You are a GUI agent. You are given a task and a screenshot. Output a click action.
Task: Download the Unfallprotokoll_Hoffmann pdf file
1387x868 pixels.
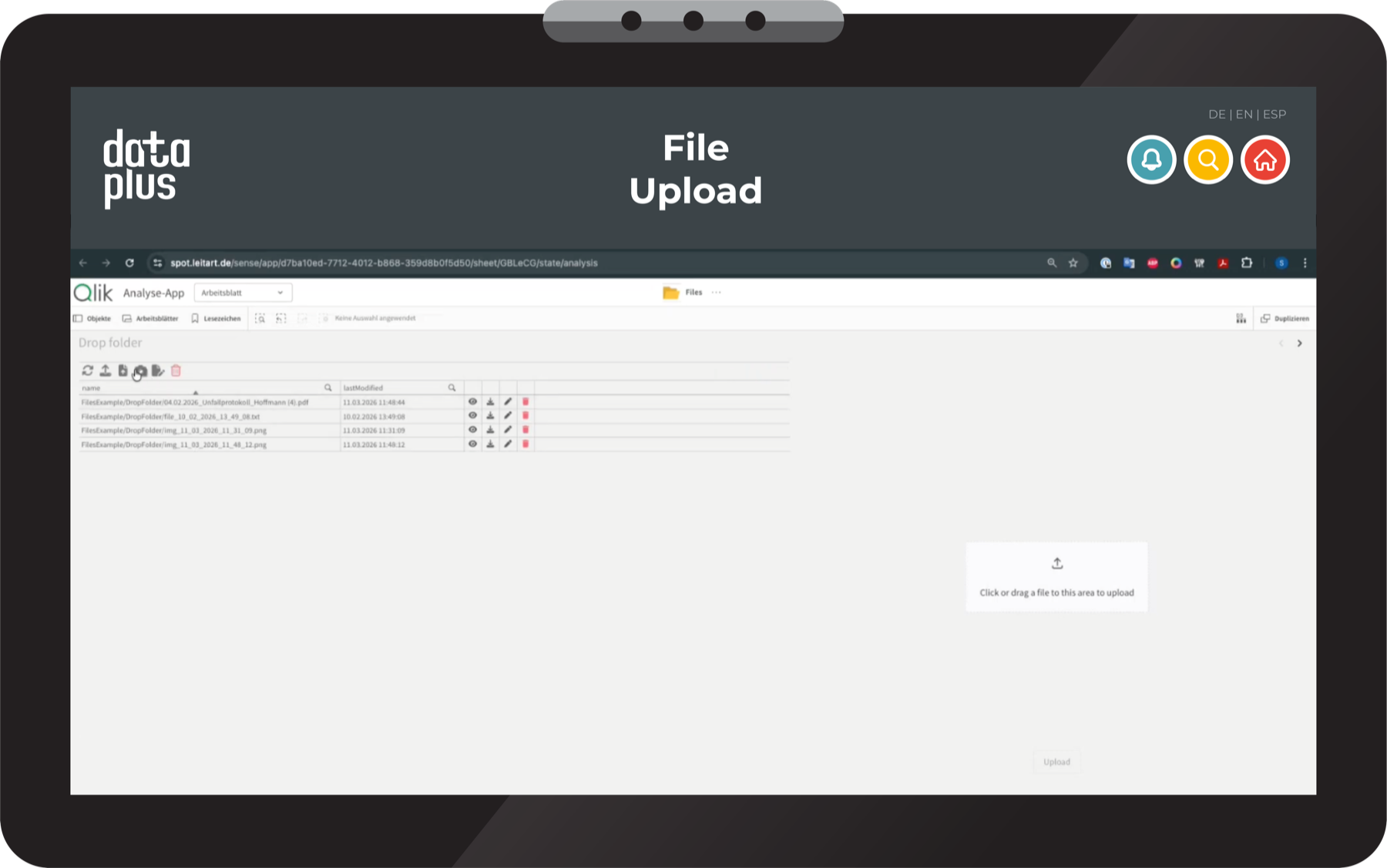pyautogui.click(x=490, y=401)
